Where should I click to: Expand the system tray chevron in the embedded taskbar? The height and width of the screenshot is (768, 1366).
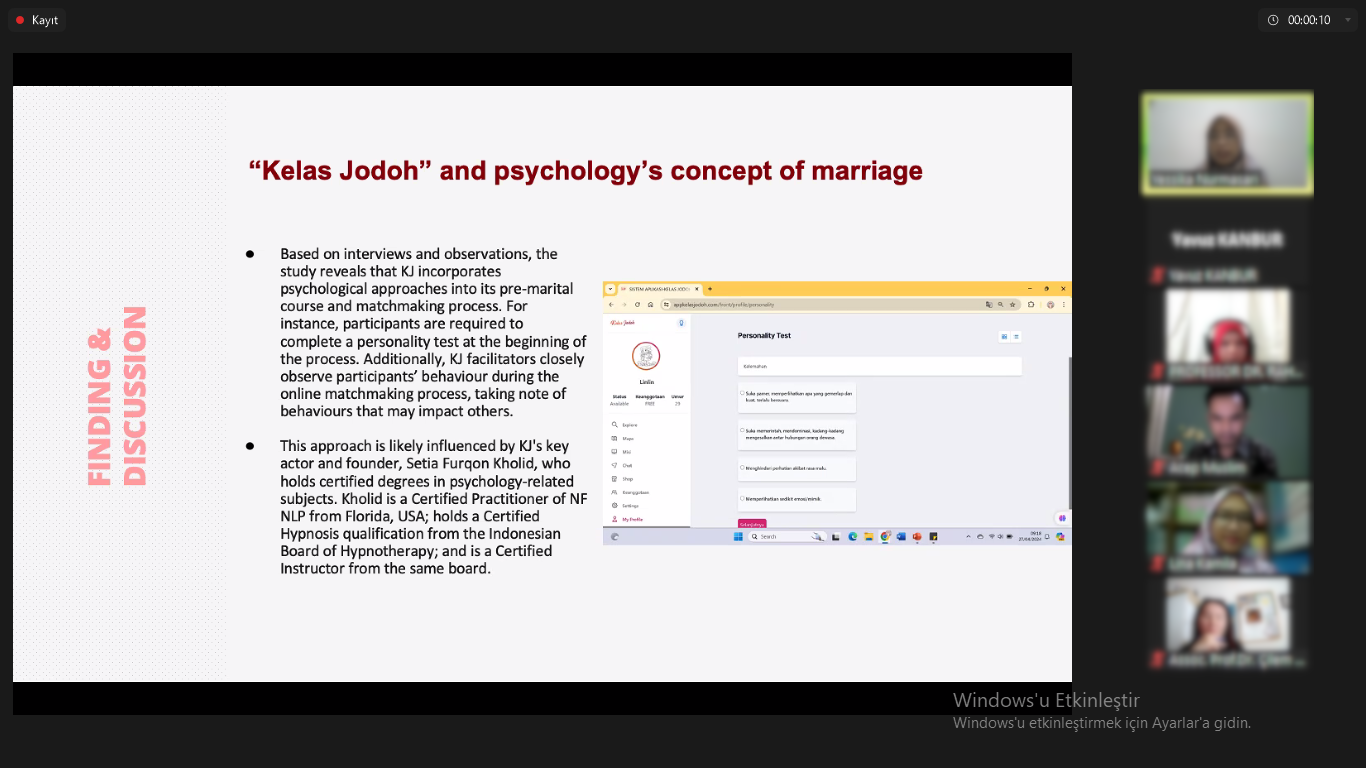click(968, 537)
